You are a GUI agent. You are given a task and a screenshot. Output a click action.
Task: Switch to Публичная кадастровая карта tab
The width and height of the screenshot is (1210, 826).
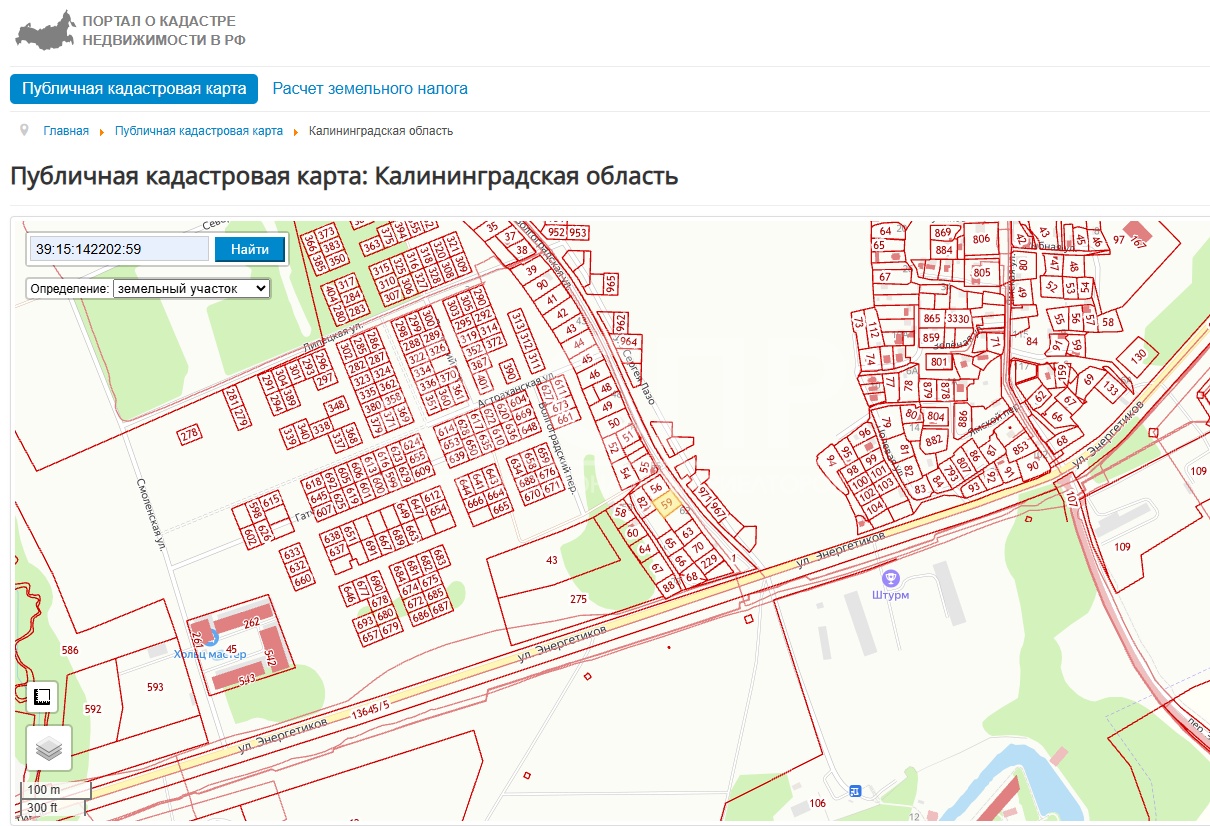134,89
